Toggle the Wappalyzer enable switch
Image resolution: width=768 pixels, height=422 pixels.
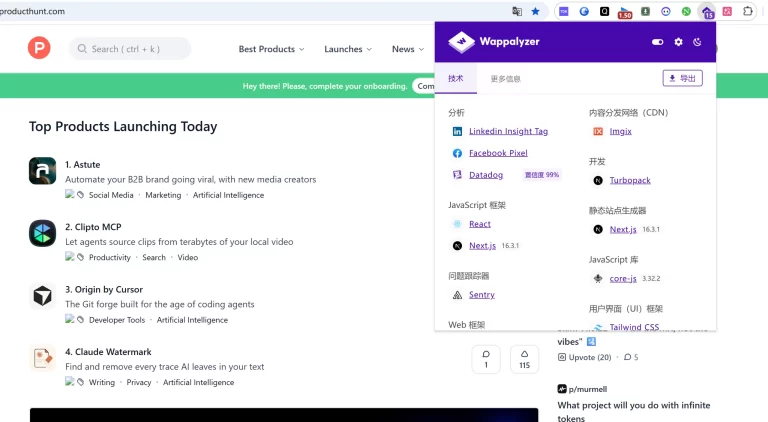(x=658, y=42)
